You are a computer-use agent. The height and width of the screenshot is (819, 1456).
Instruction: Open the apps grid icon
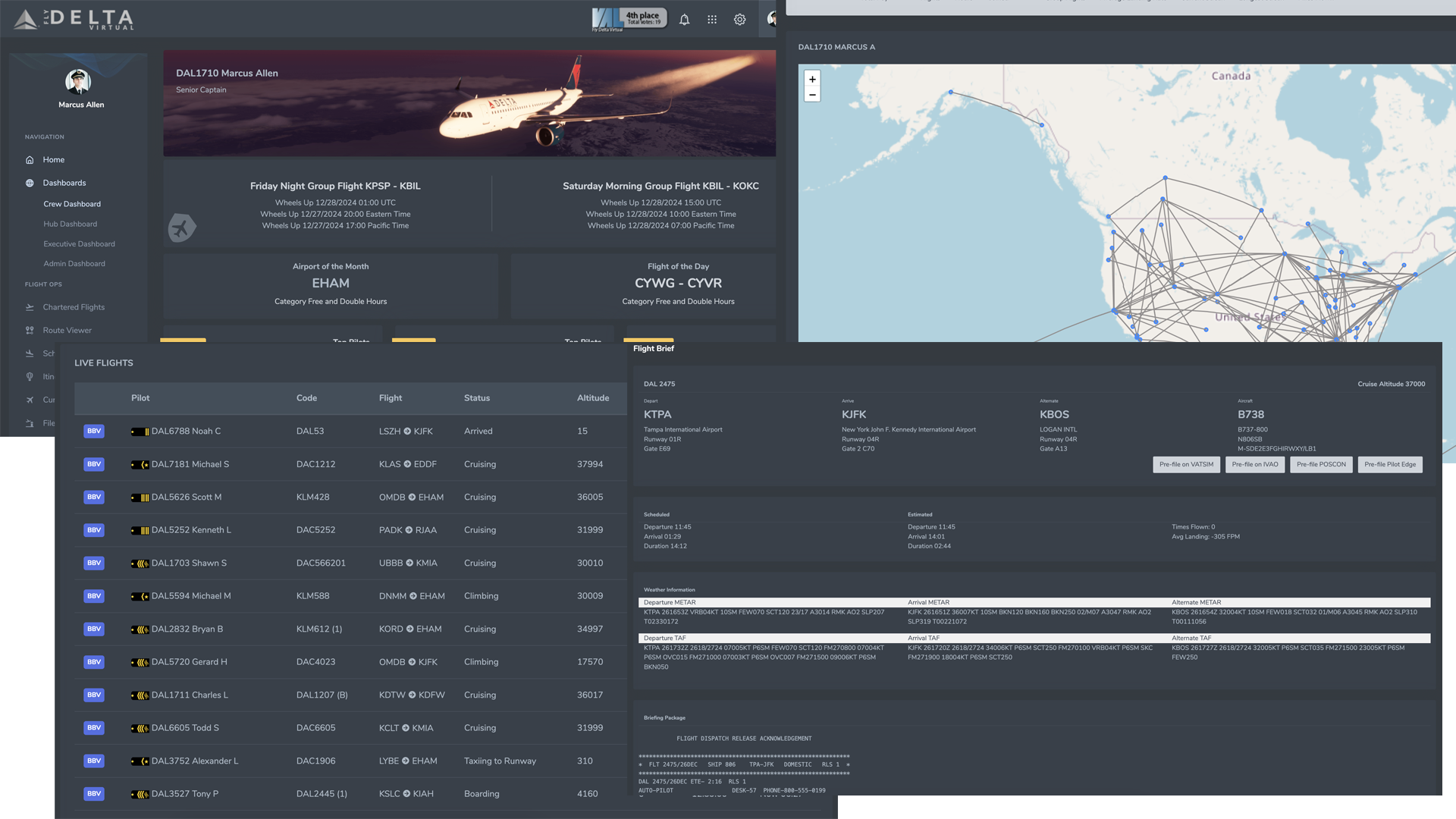(x=712, y=20)
